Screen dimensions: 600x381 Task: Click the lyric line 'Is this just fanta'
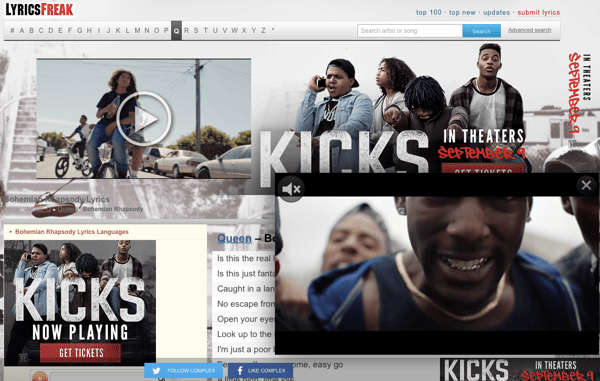(x=246, y=274)
